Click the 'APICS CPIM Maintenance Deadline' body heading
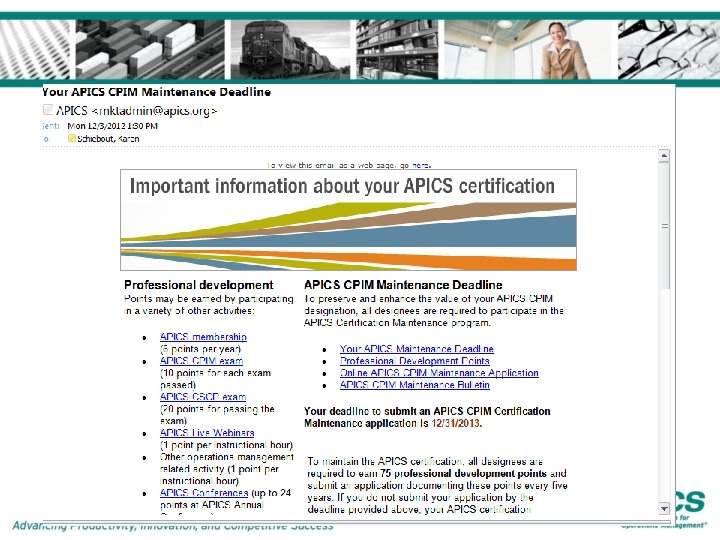720x540 pixels. tap(403, 285)
